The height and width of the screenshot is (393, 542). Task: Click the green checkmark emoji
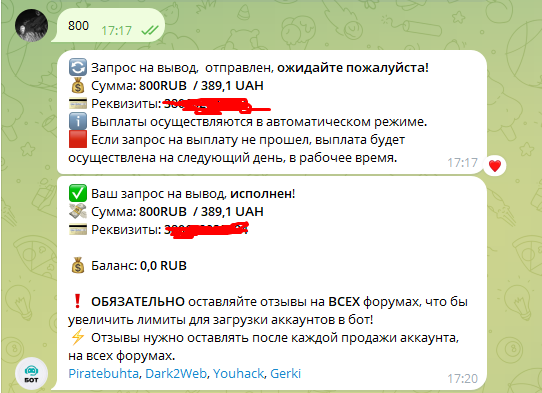tap(77, 193)
